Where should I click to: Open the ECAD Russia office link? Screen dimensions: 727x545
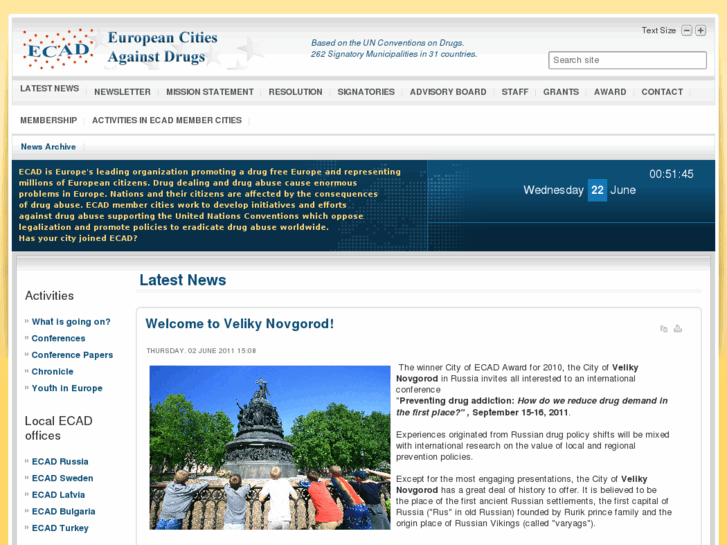(x=60, y=462)
